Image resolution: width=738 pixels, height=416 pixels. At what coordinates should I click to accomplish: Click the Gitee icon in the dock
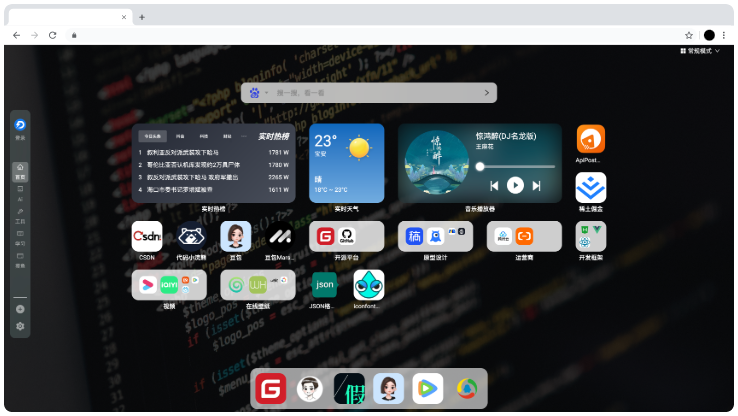coord(270,388)
